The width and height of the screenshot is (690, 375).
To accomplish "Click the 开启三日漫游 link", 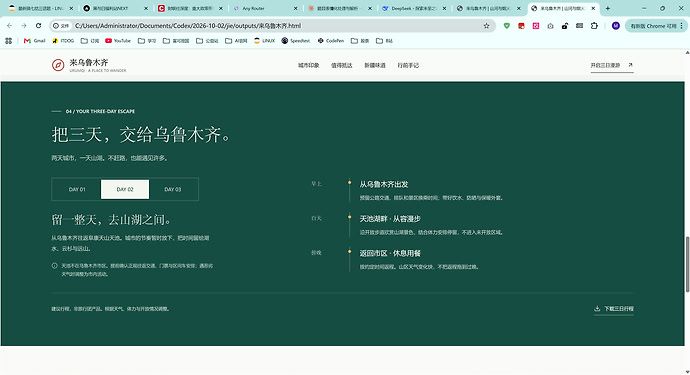I will pos(612,65).
